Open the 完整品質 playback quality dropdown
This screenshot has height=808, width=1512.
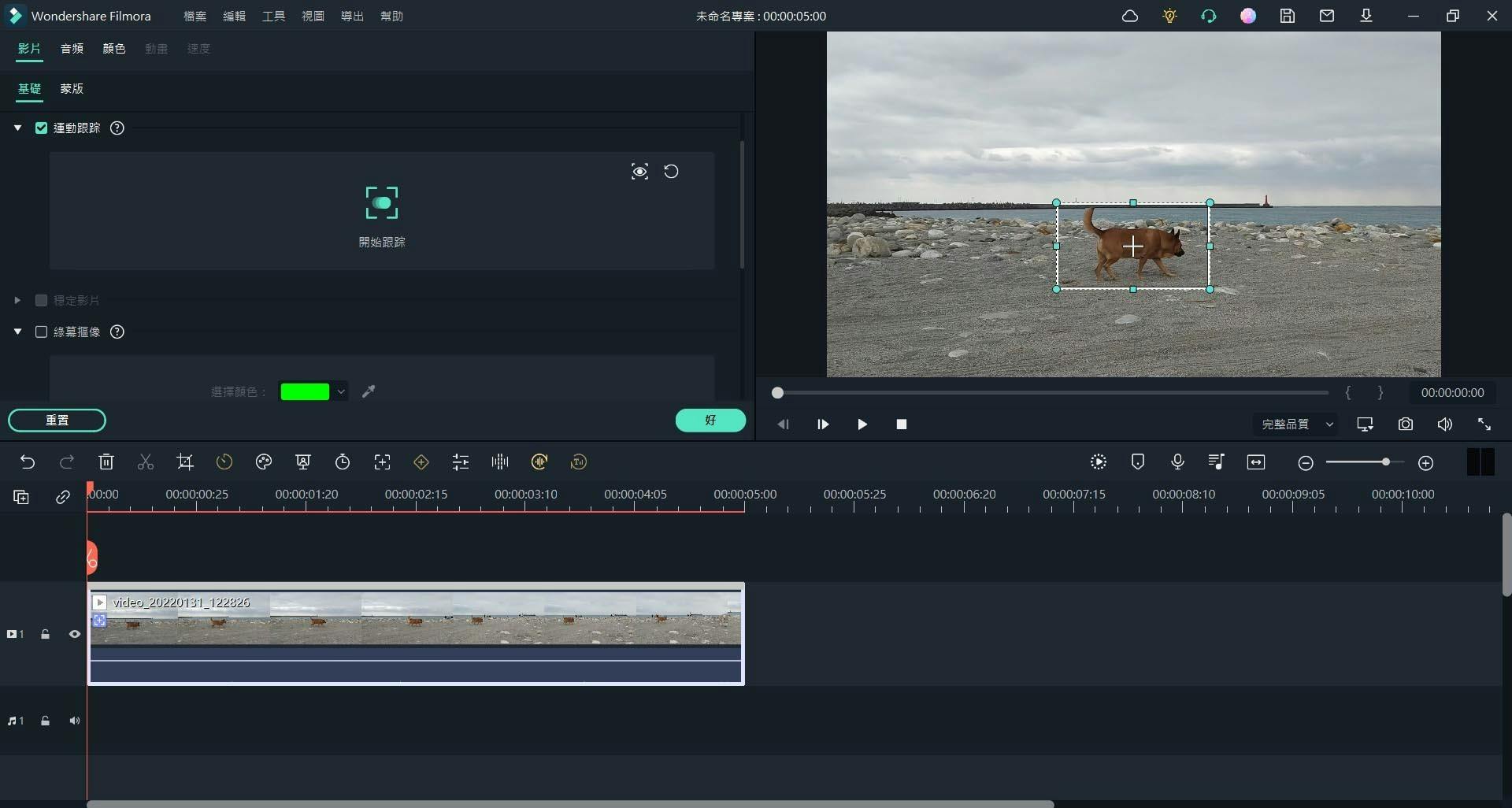coord(1296,424)
